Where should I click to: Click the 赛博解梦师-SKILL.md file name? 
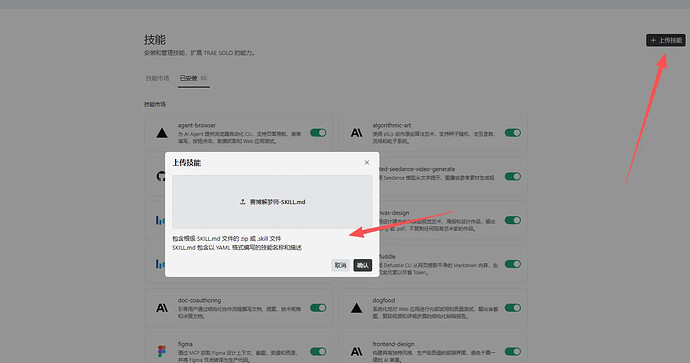click(x=277, y=202)
